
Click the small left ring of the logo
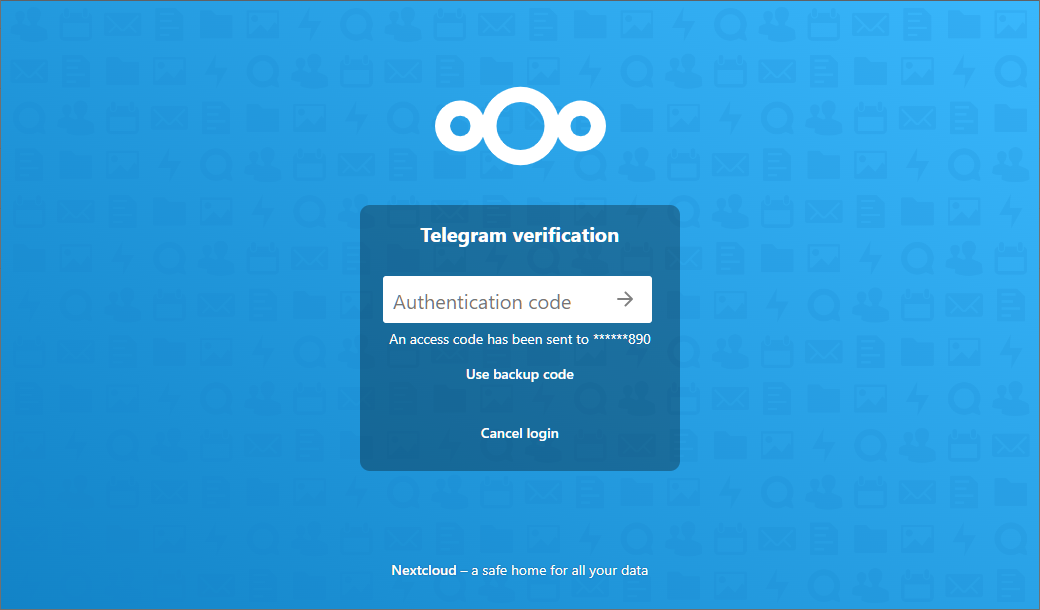tap(460, 125)
